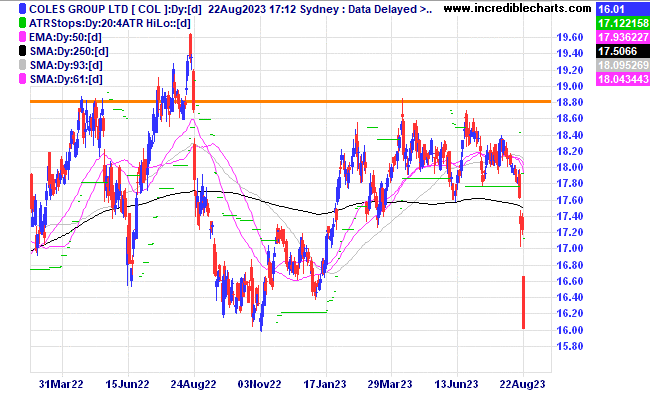Select the SMA:Dy:250:[d] legend label
651x395 pixels.
pos(69,51)
